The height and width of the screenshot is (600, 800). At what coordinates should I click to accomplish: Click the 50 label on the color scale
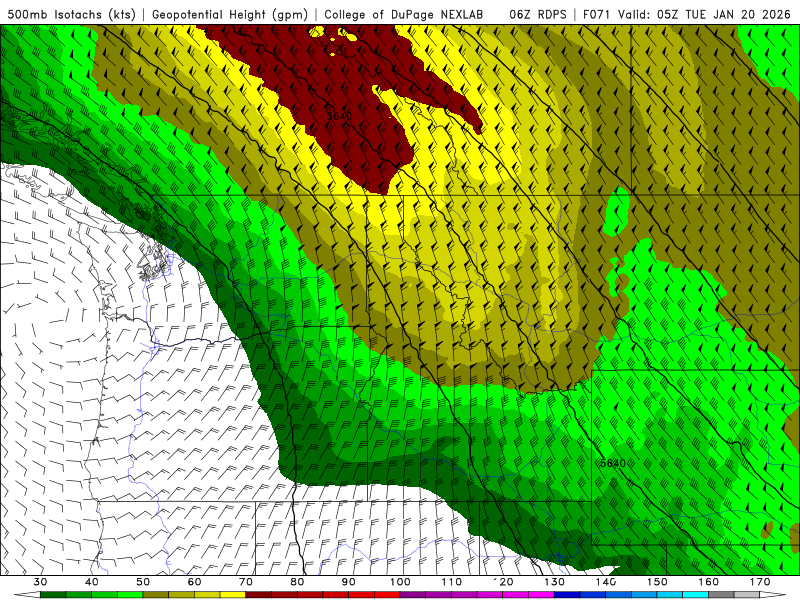pos(143,582)
